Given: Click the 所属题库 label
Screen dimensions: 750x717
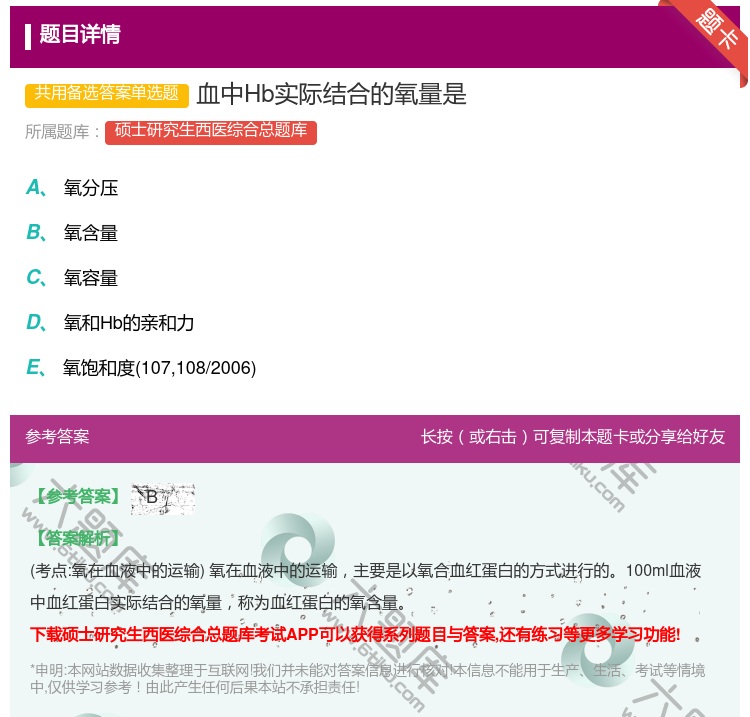Looking at the screenshot, I should click(62, 132).
